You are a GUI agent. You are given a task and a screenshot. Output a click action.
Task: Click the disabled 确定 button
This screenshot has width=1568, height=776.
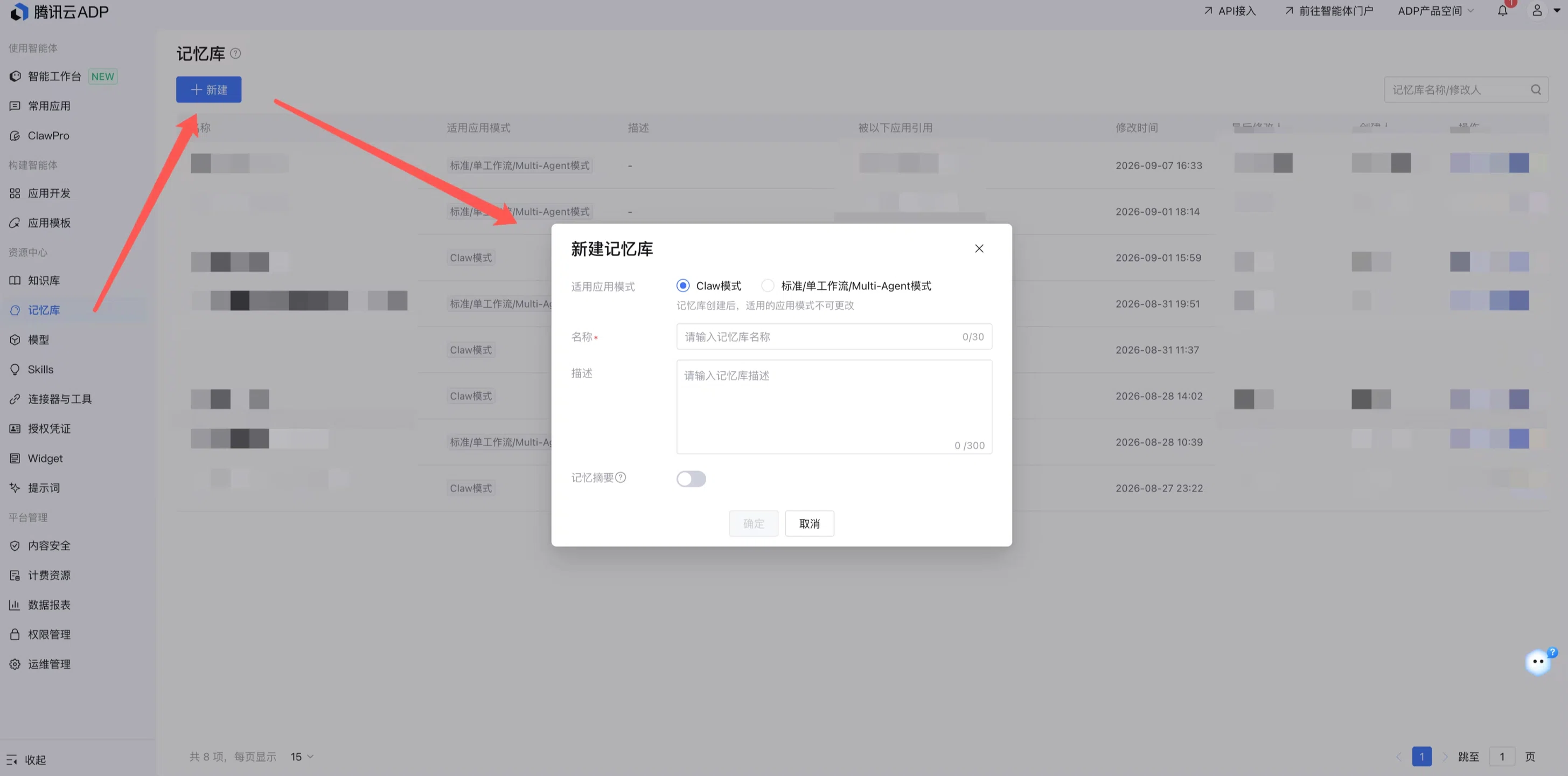click(x=754, y=524)
